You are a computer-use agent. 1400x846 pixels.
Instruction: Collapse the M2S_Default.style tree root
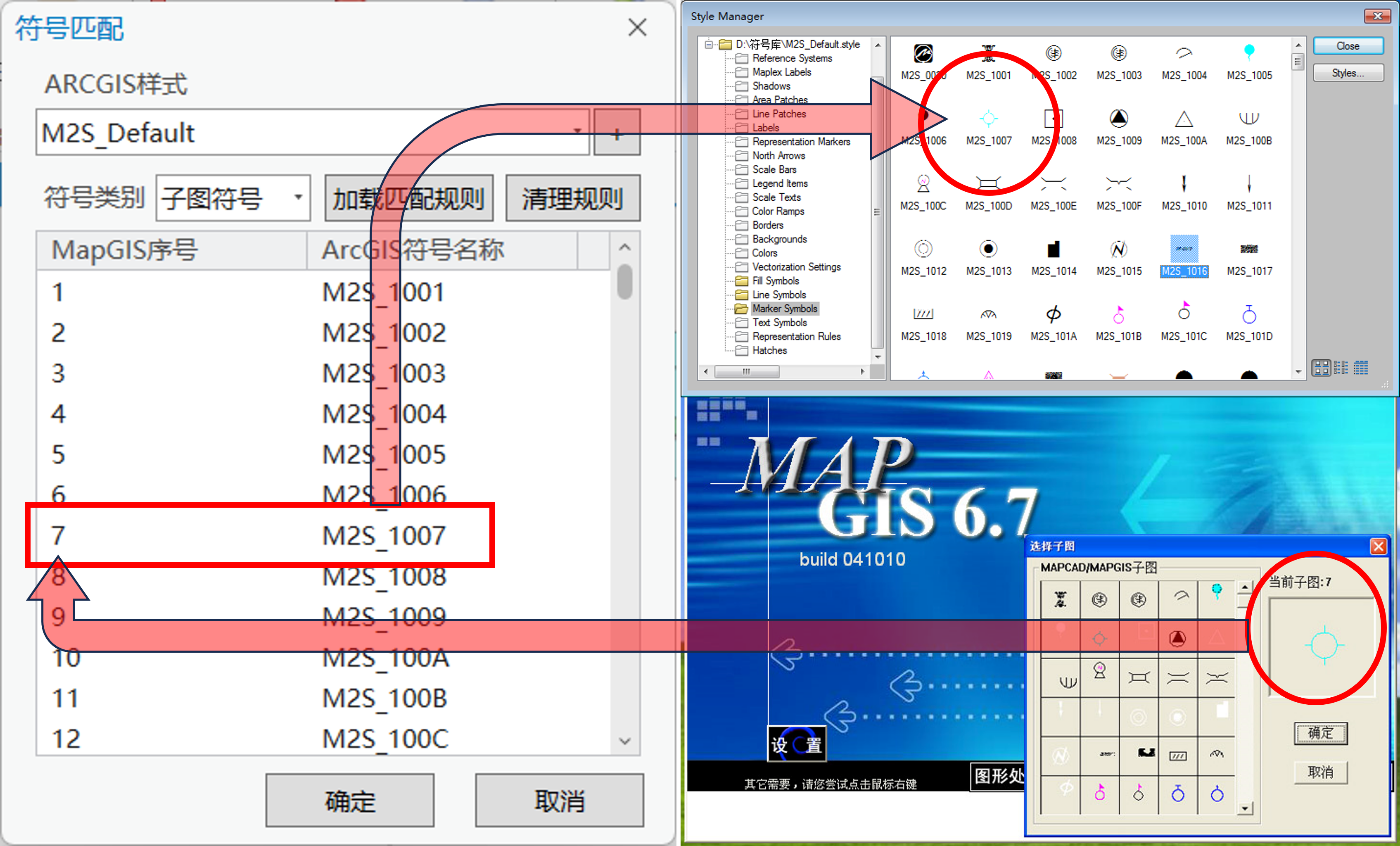click(709, 44)
